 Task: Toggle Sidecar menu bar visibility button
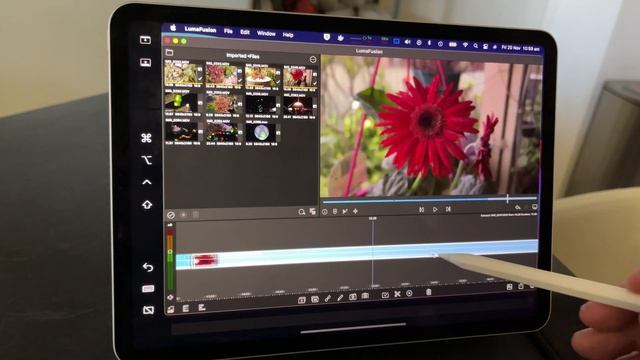(145, 40)
